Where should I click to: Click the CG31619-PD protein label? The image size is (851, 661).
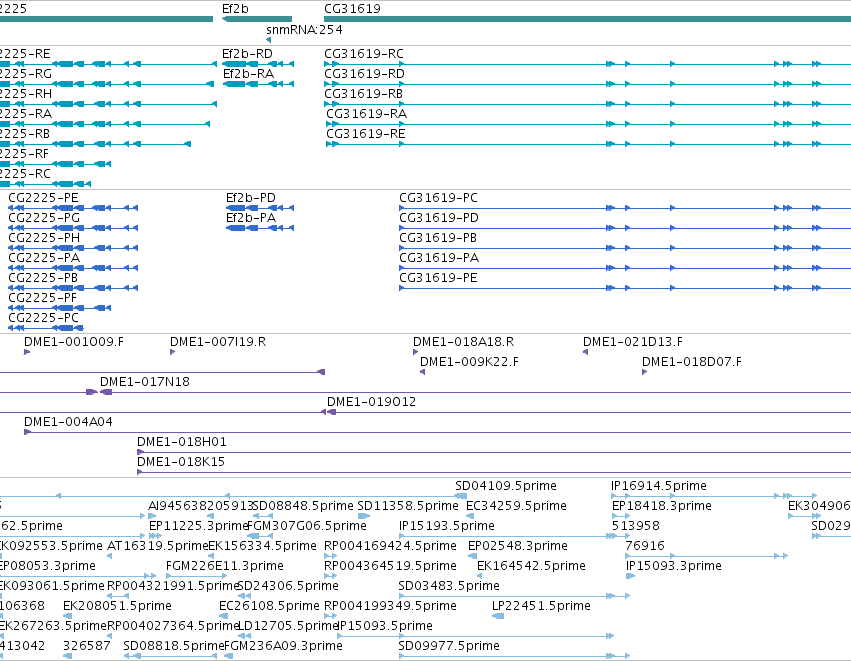439,218
